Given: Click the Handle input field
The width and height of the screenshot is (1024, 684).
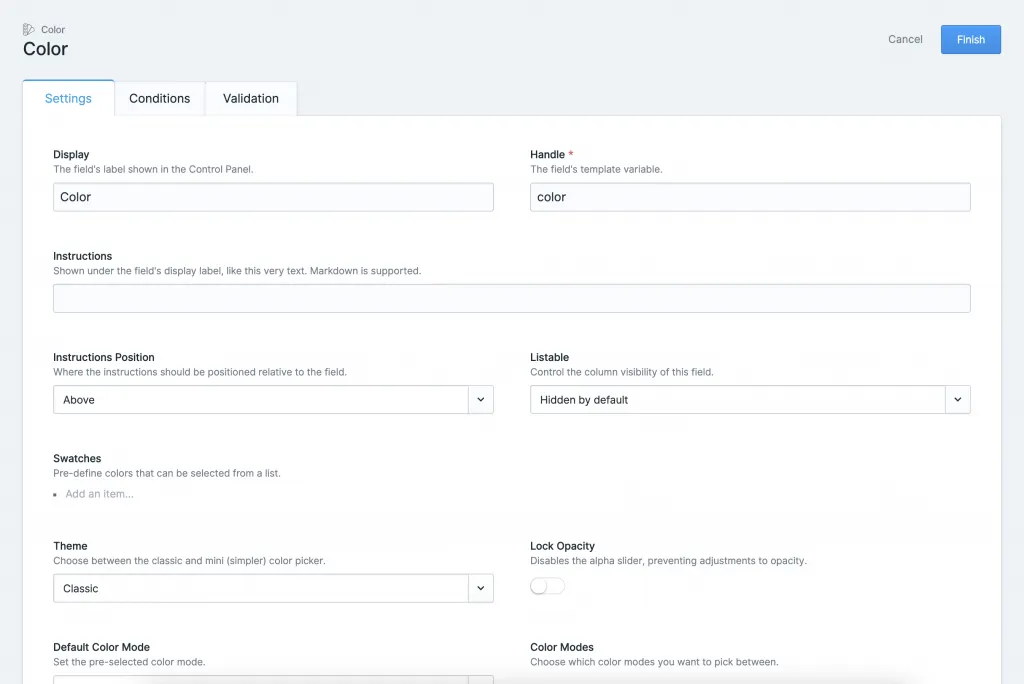Looking at the screenshot, I should [x=750, y=197].
